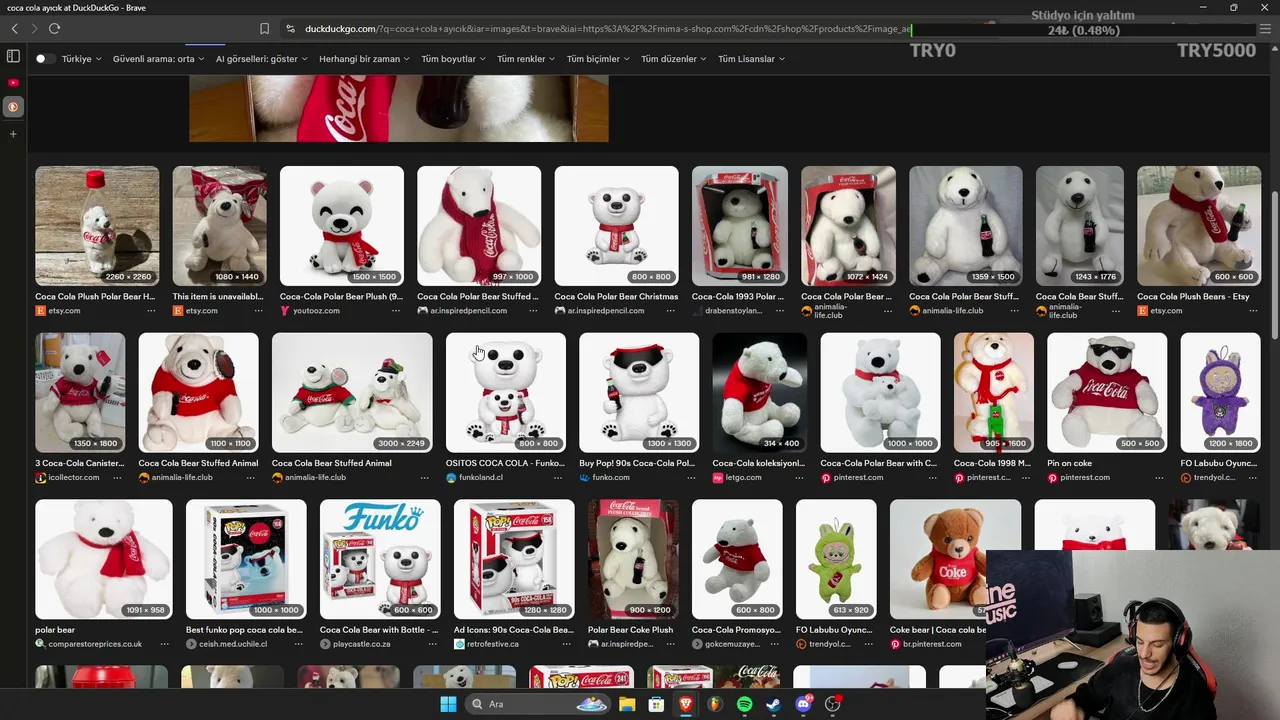Expand the Tüm biçimler type filter
The width and height of the screenshot is (1280, 720).
[599, 59]
